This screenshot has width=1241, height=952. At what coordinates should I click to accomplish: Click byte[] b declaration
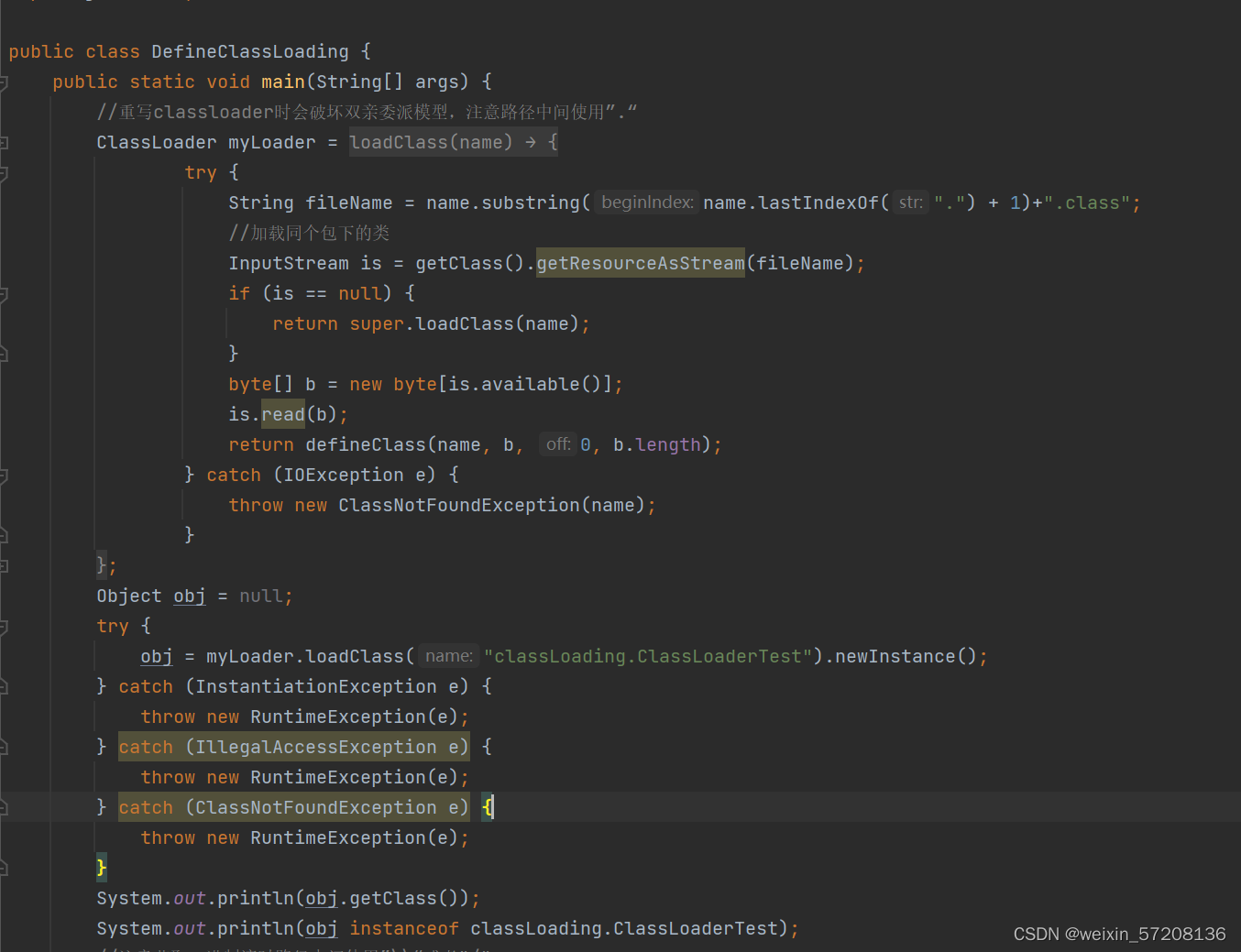click(272, 384)
